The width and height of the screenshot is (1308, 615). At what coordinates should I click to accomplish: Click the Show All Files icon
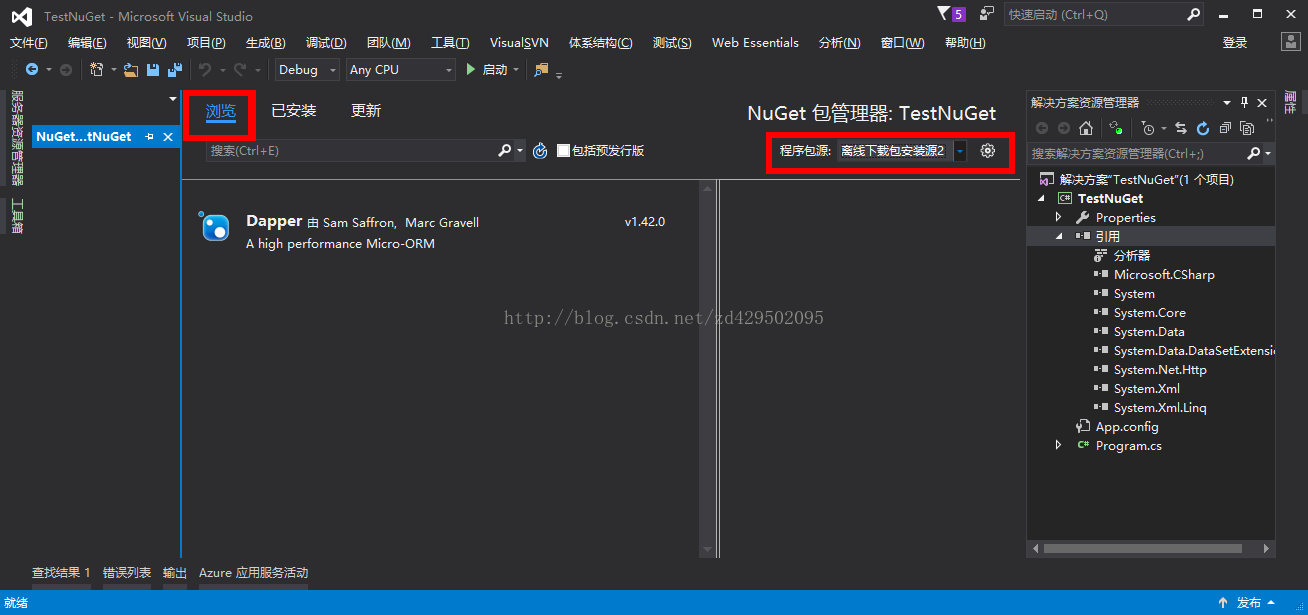pos(1247,128)
